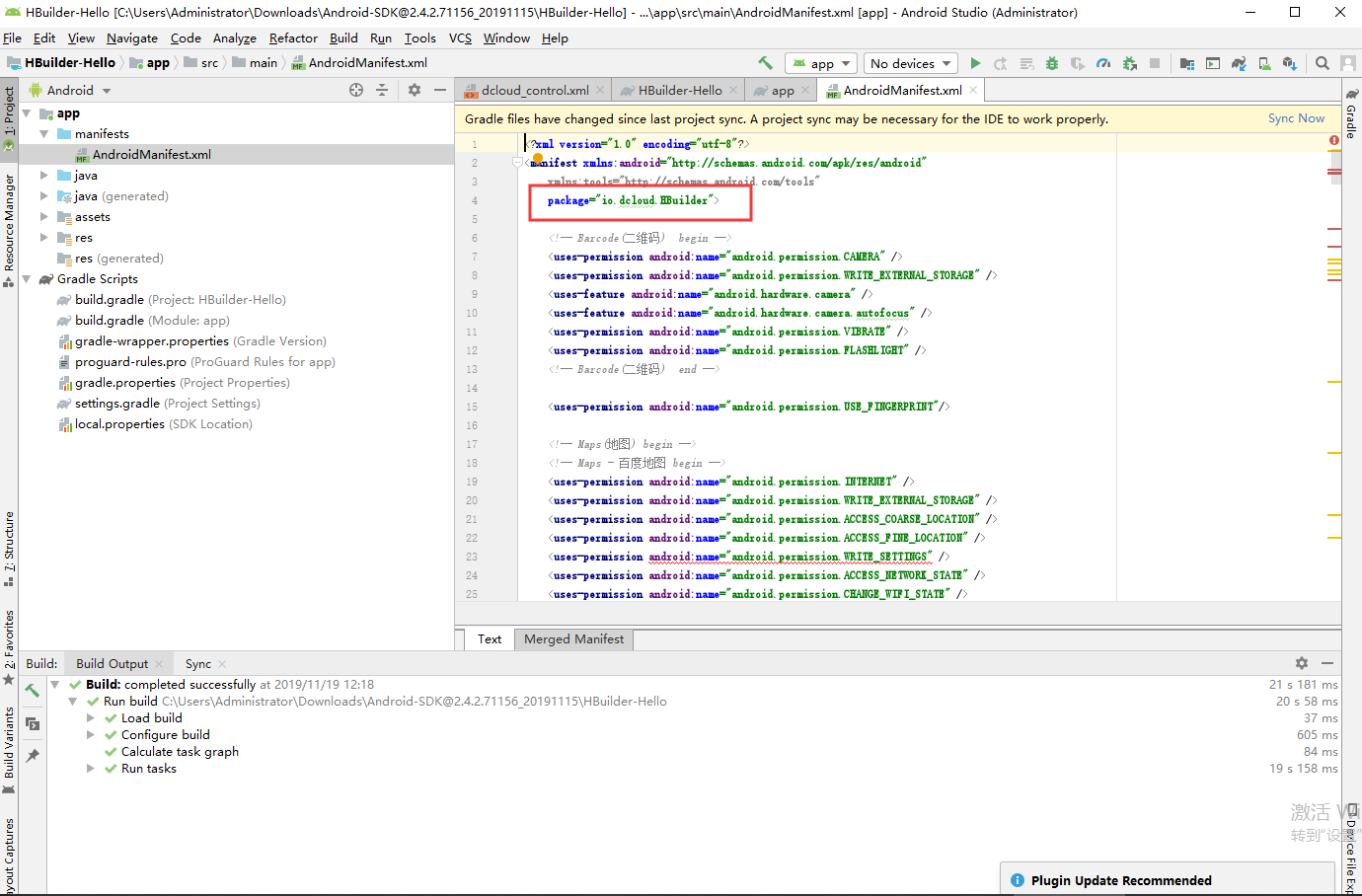Image resolution: width=1362 pixels, height=896 pixels.
Task: Toggle the Resource Manager tool window
Action: pos(9,230)
